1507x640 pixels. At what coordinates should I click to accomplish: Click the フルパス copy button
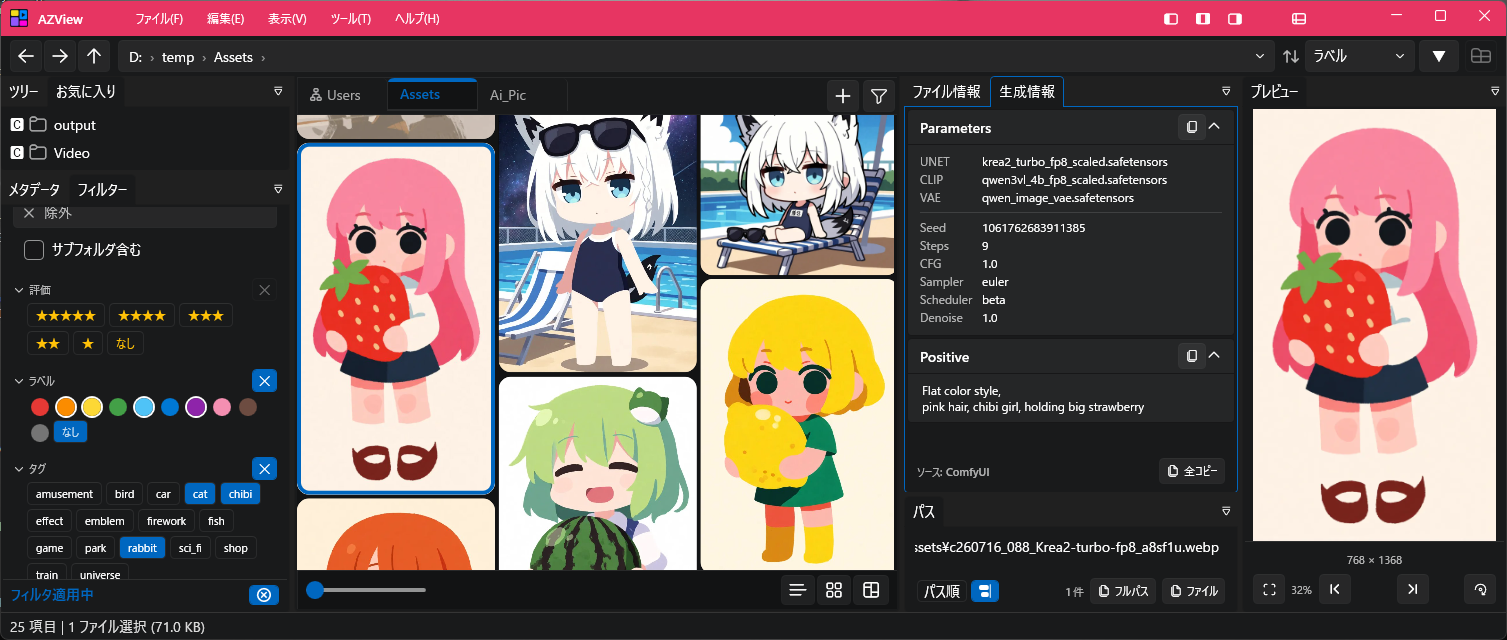point(1123,591)
